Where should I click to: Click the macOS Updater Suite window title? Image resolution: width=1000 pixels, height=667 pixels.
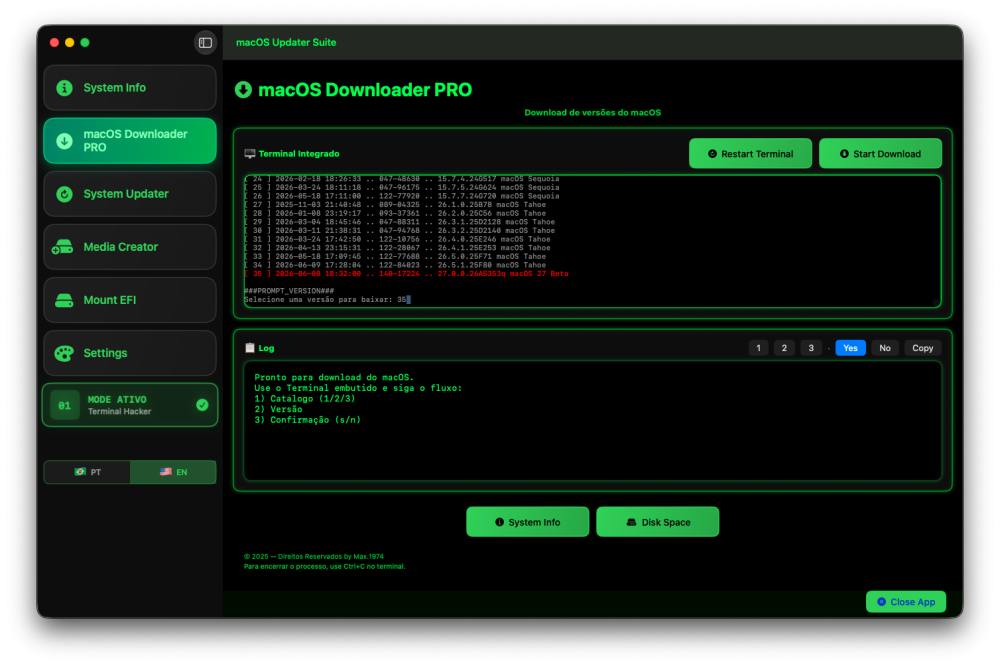pyautogui.click(x=286, y=43)
